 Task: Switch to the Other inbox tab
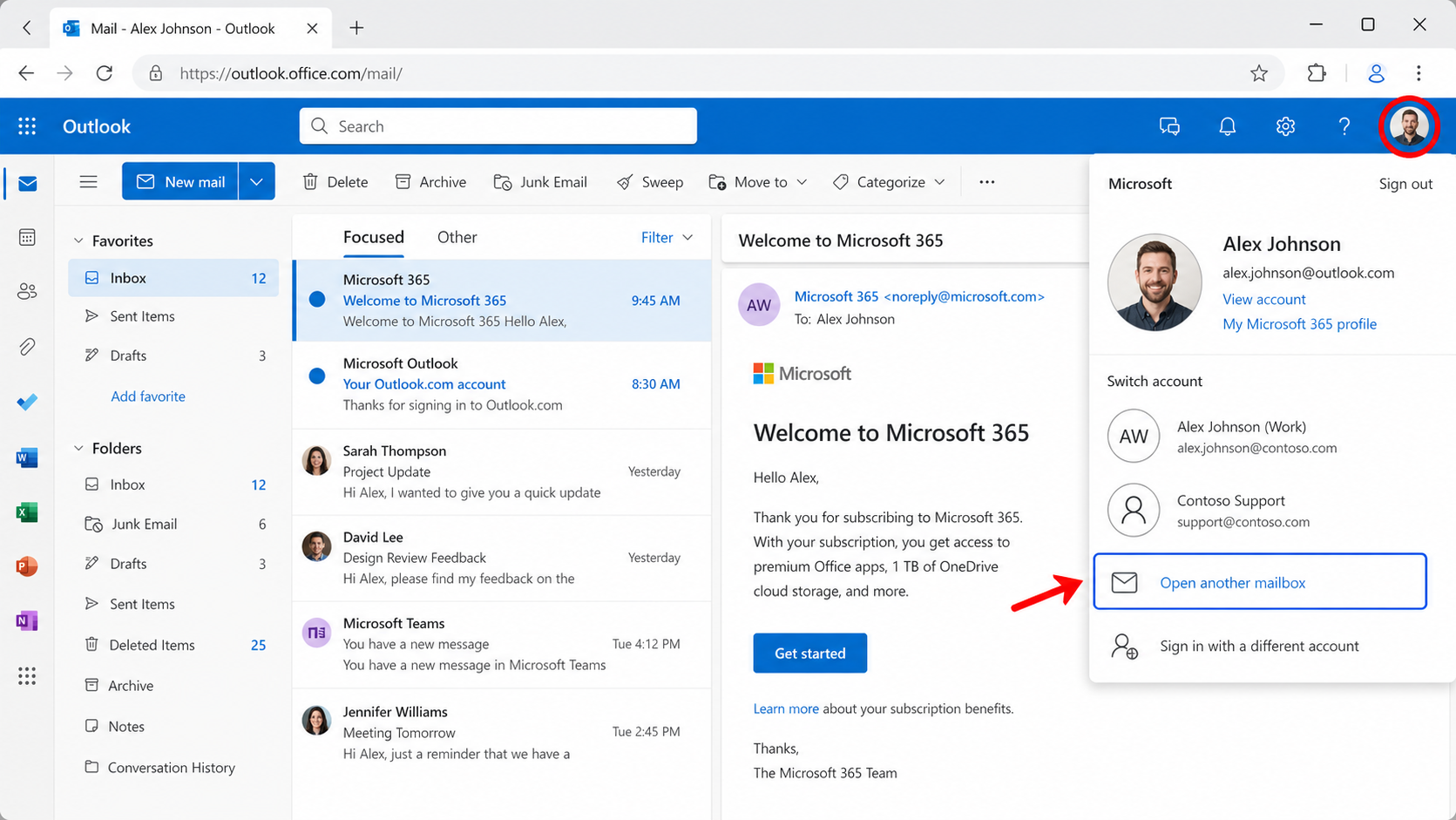coord(457,237)
